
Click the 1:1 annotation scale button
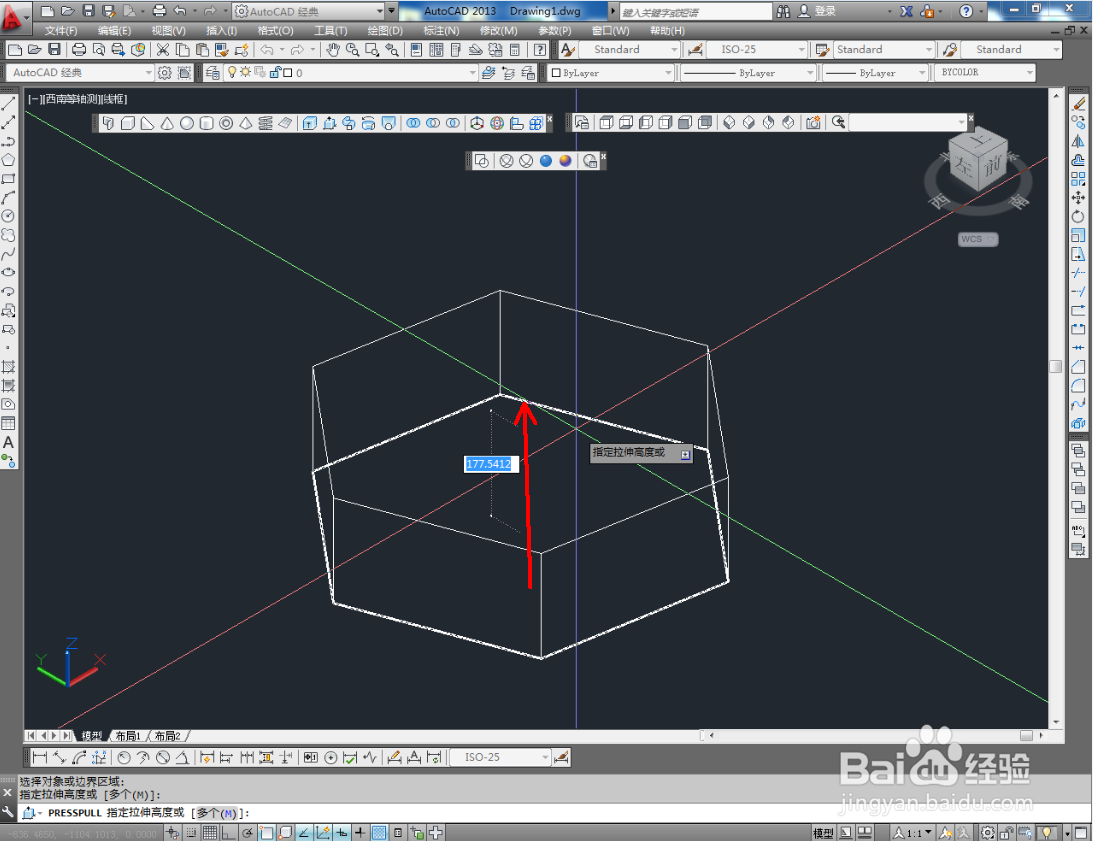pyautogui.click(x=913, y=833)
